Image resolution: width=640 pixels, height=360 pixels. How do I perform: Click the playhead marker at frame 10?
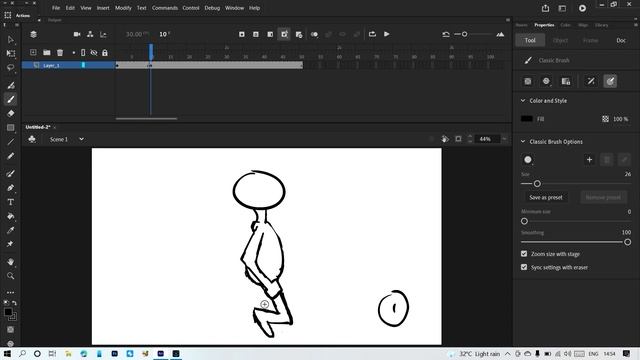(x=151, y=52)
